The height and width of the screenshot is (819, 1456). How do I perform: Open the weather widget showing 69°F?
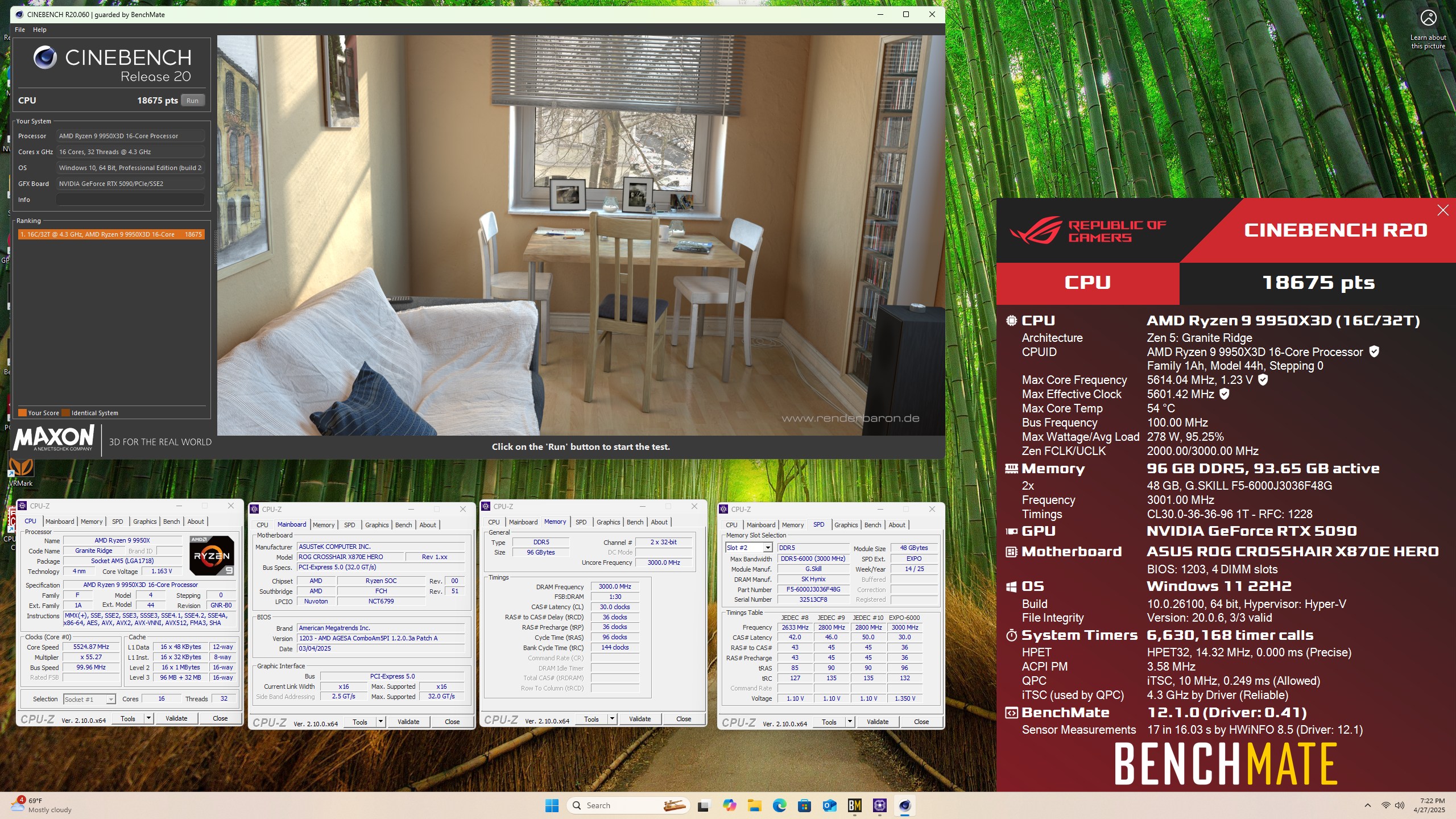coord(43,805)
